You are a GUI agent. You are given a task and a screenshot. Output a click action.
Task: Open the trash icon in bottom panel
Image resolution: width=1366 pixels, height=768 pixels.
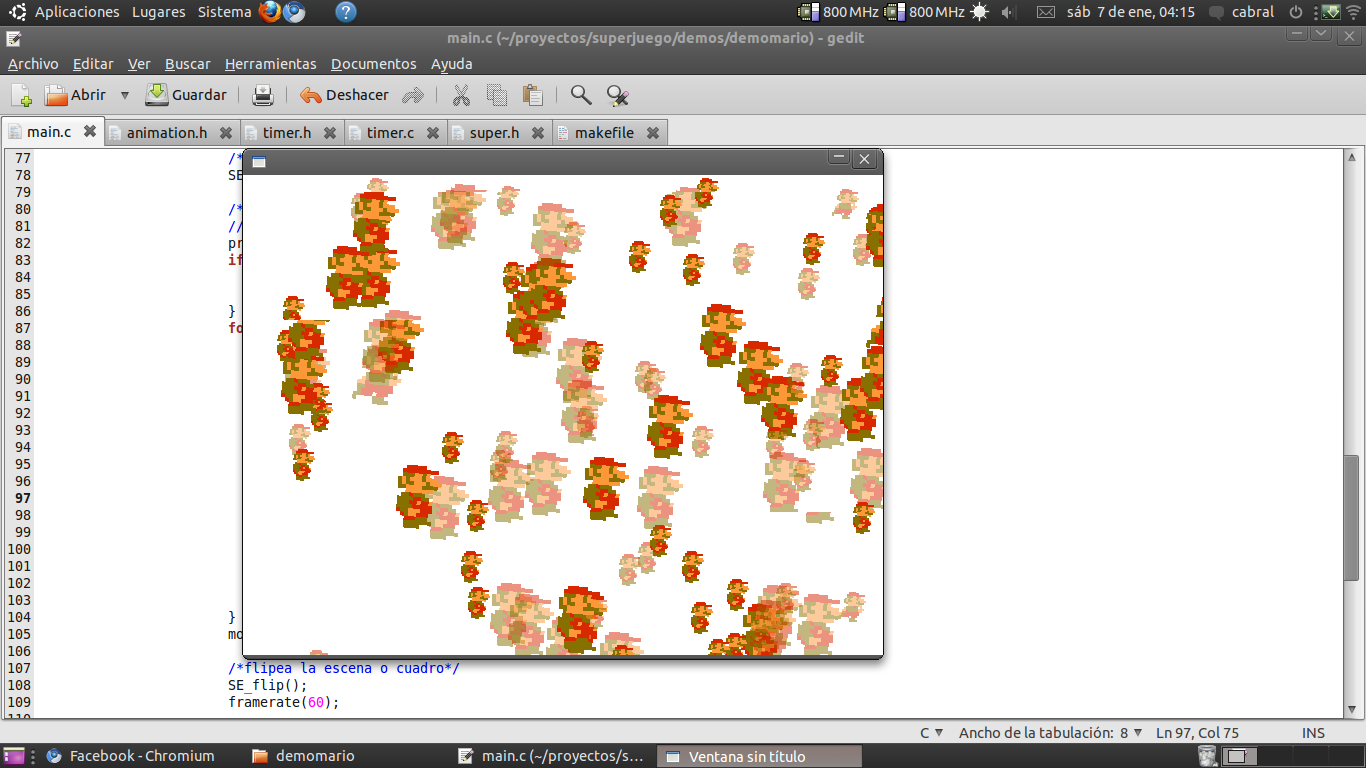click(1208, 756)
